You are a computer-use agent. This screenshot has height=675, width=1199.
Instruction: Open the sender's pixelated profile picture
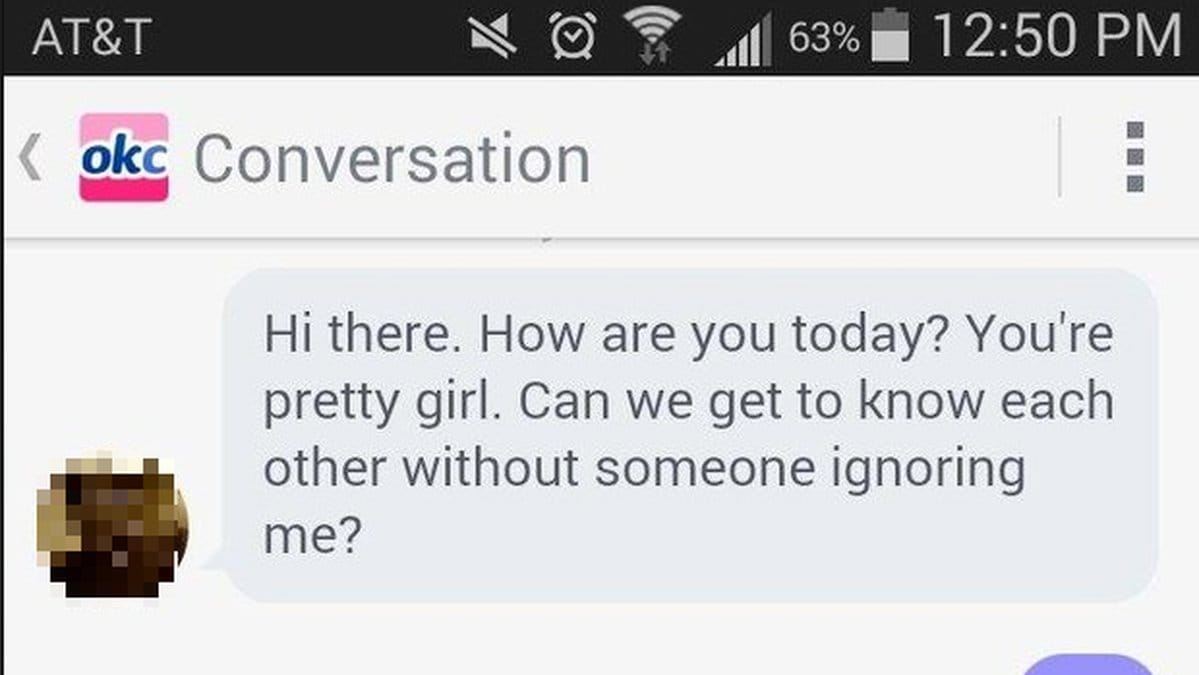tap(112, 526)
